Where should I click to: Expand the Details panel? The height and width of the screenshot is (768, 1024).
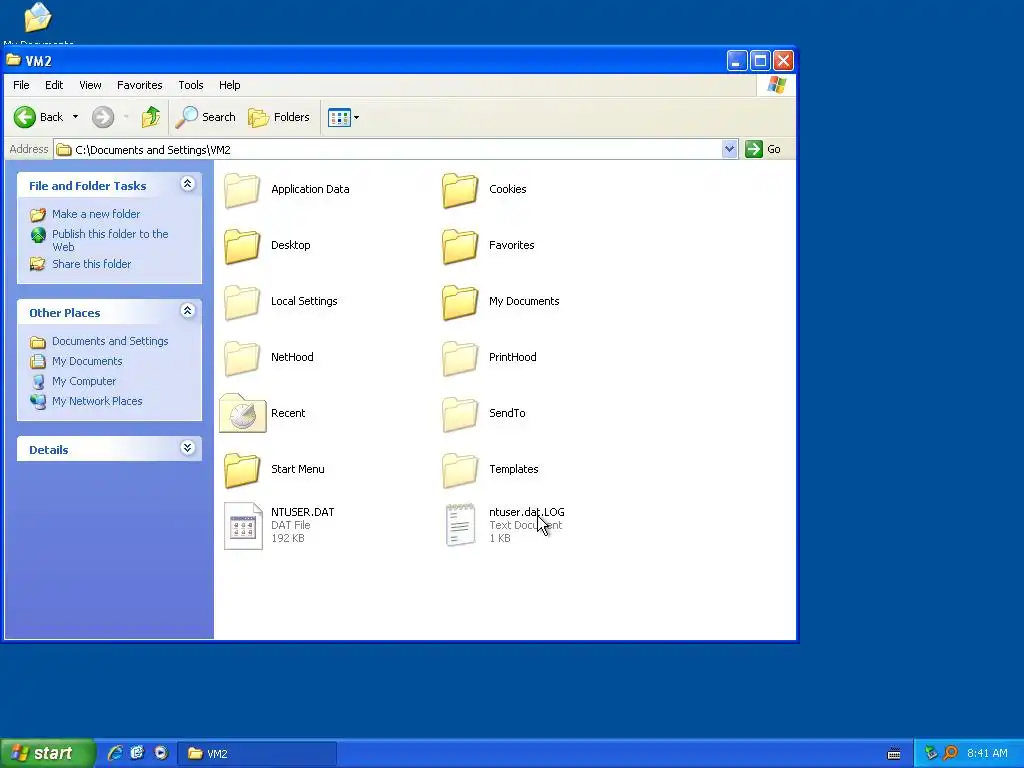click(187, 448)
